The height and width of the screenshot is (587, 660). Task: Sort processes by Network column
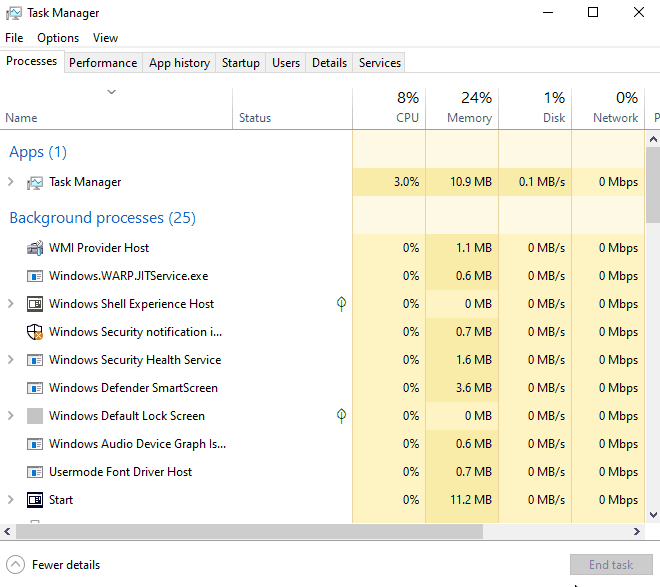pos(608,109)
